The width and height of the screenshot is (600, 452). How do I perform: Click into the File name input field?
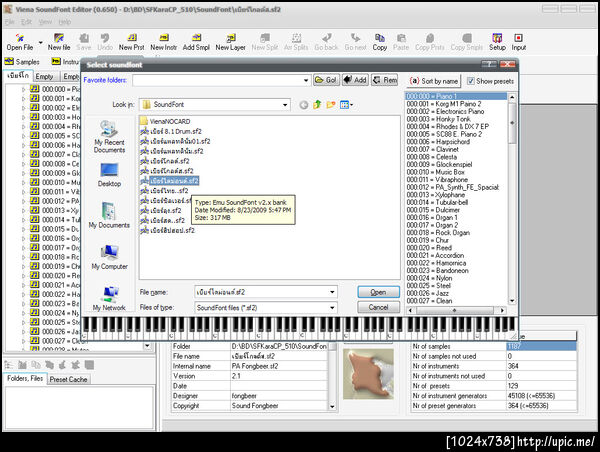point(261,292)
